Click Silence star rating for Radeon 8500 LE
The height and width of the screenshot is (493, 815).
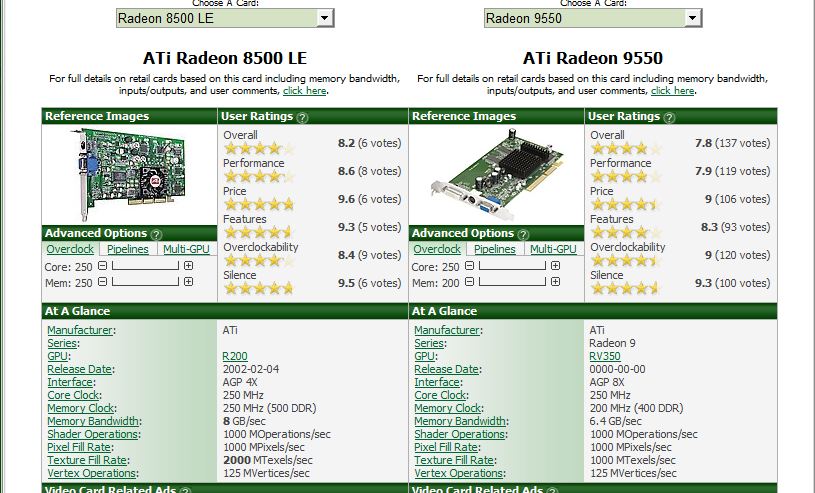[259, 289]
